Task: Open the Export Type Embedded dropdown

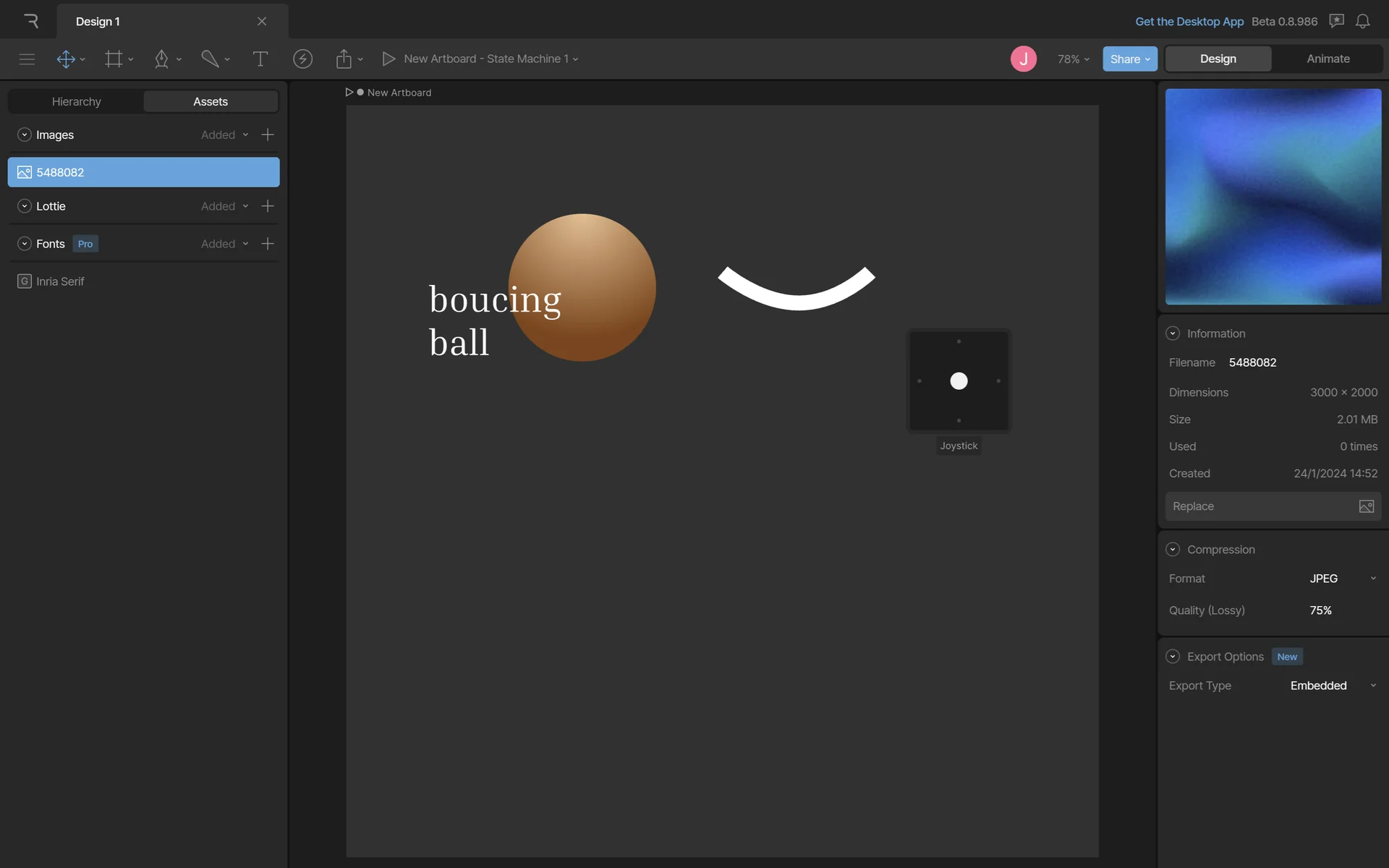Action: 1333,686
